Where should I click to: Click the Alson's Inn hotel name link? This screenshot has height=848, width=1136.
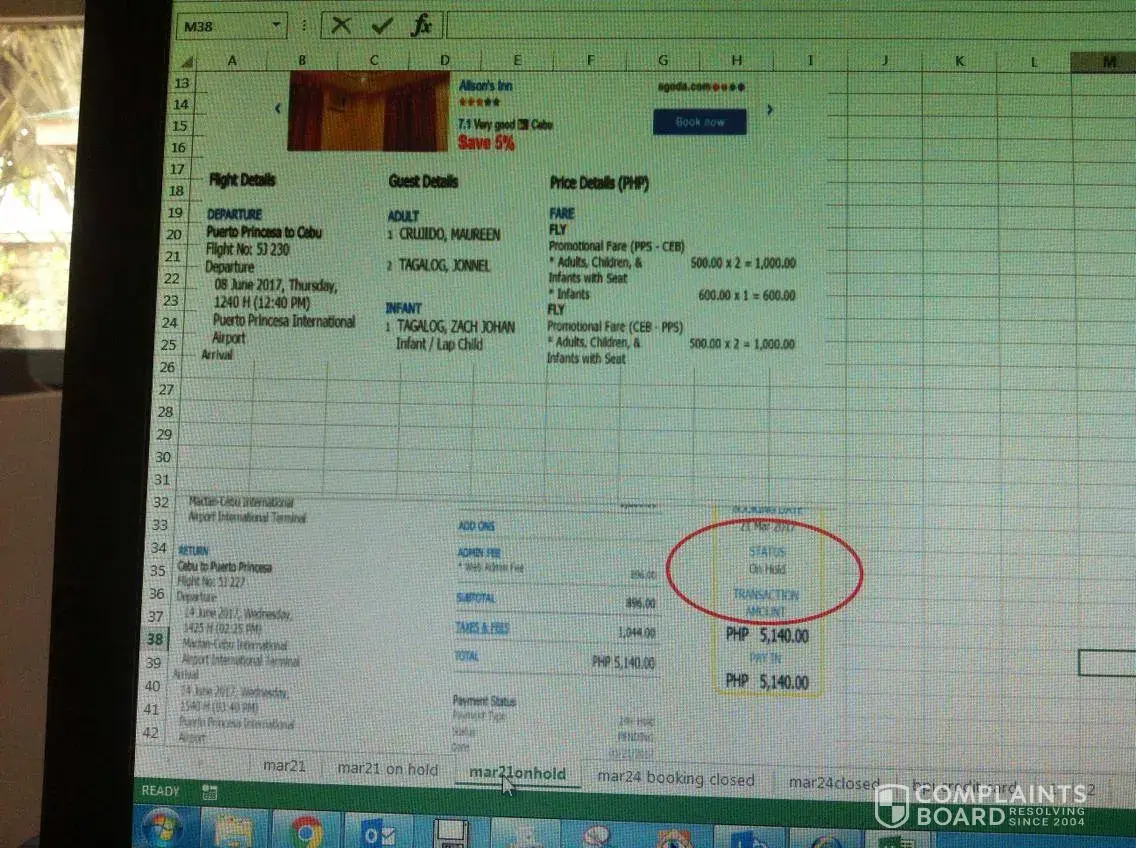485,86
